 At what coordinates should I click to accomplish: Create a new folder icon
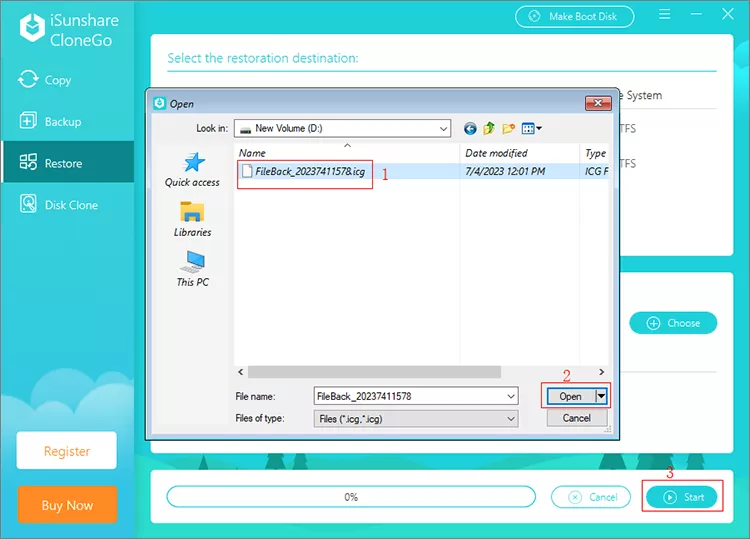[x=508, y=128]
